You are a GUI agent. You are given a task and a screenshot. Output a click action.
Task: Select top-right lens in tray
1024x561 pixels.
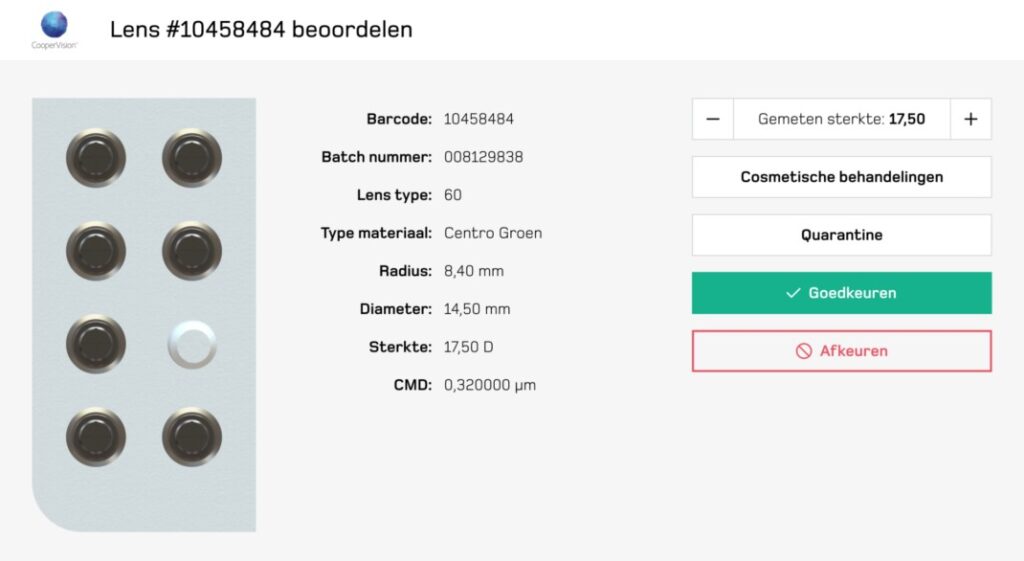pos(192,158)
